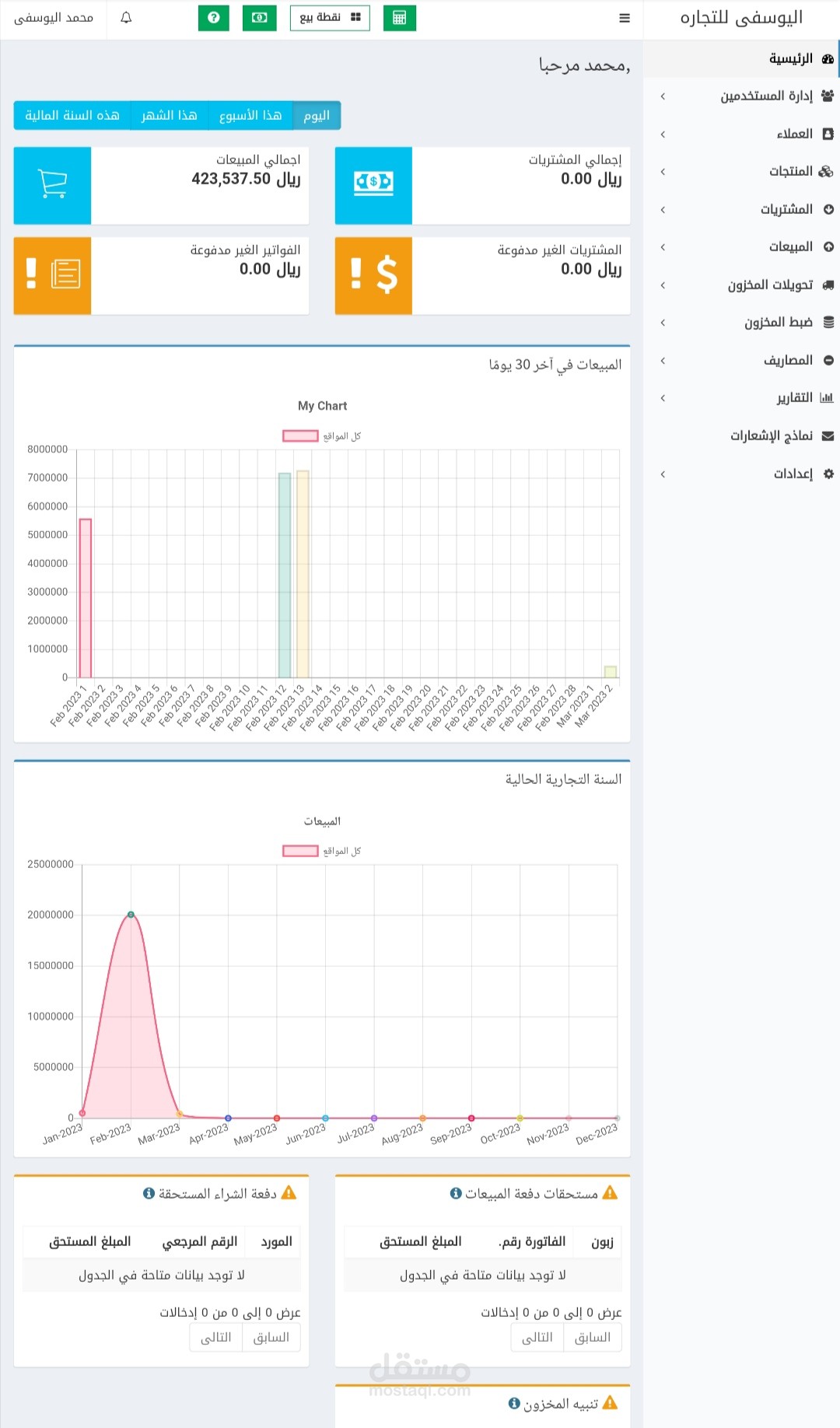Expand the تحويلات المخزون submenu chevron
Viewport: 840px width, 1428px height.
tap(663, 285)
